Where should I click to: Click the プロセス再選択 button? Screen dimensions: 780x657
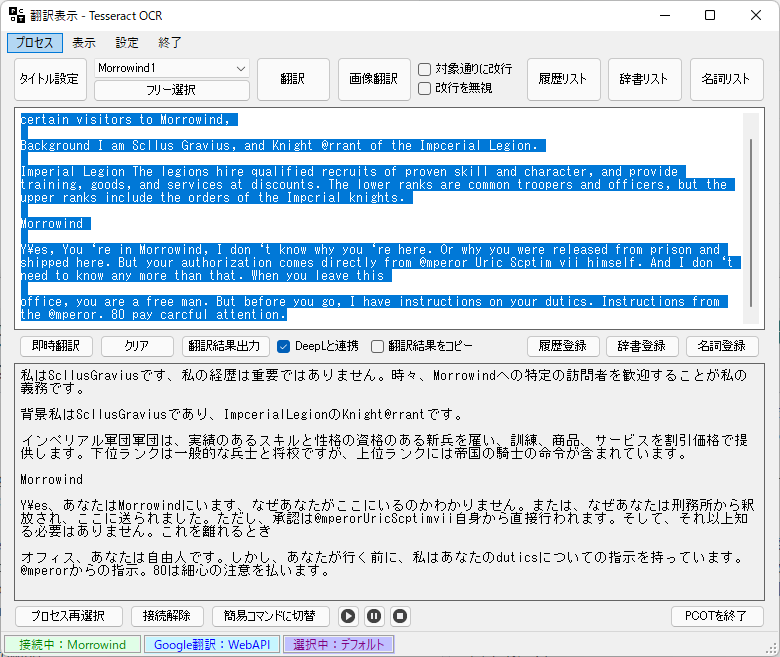[69, 616]
